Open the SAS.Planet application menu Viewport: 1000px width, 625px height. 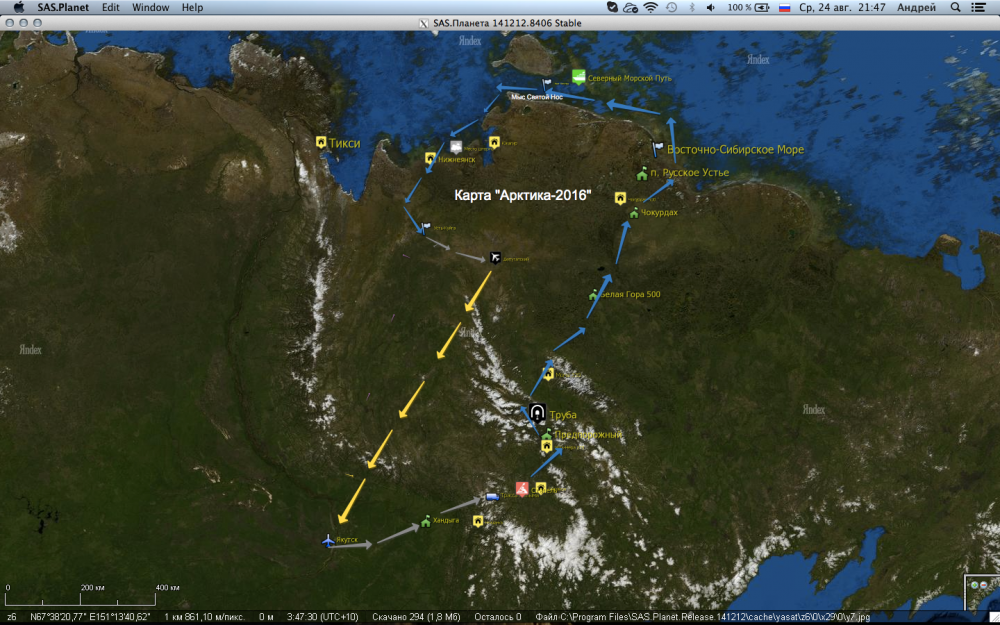point(62,7)
